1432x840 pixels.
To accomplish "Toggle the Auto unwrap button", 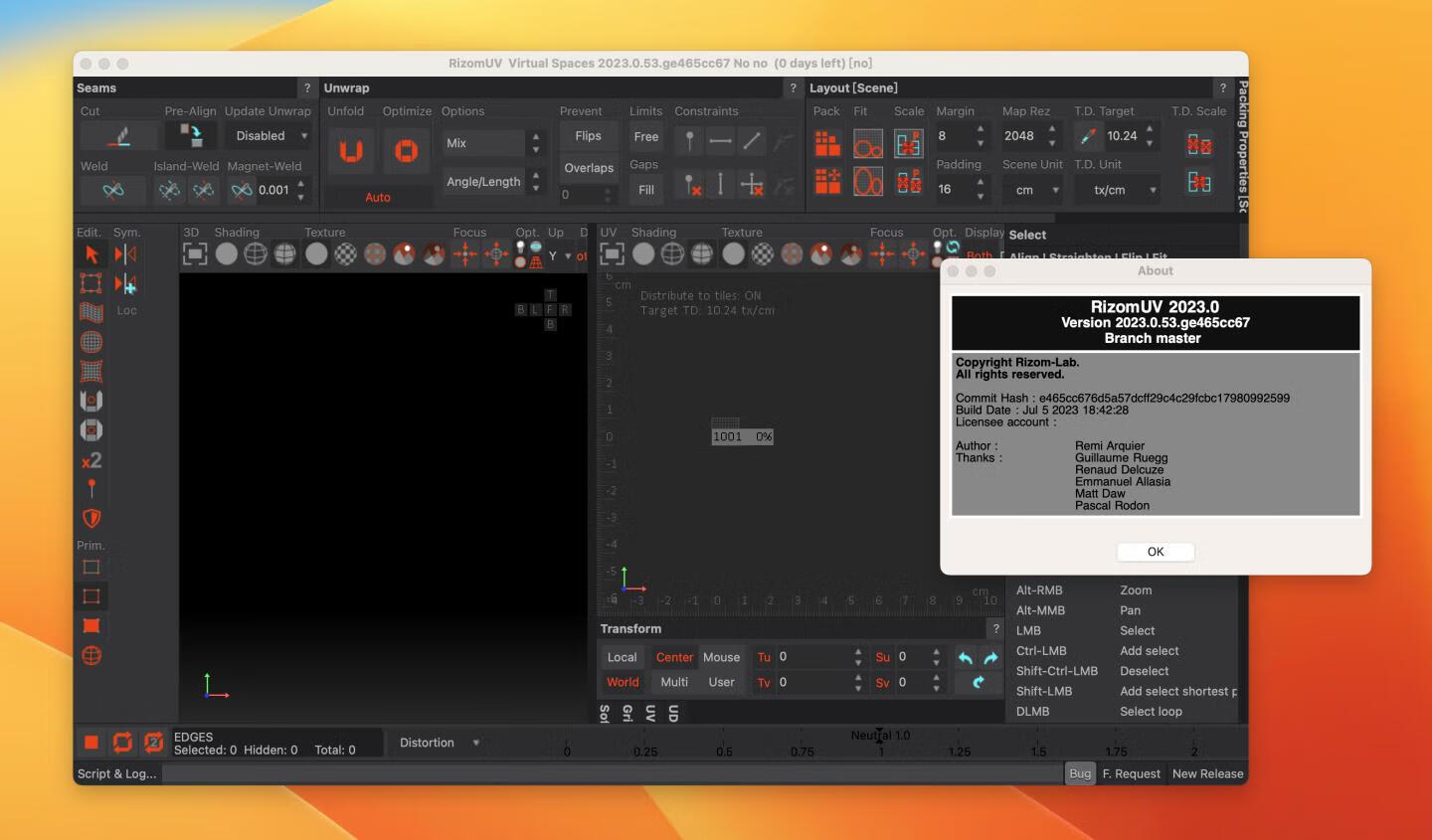I will pyautogui.click(x=378, y=198).
